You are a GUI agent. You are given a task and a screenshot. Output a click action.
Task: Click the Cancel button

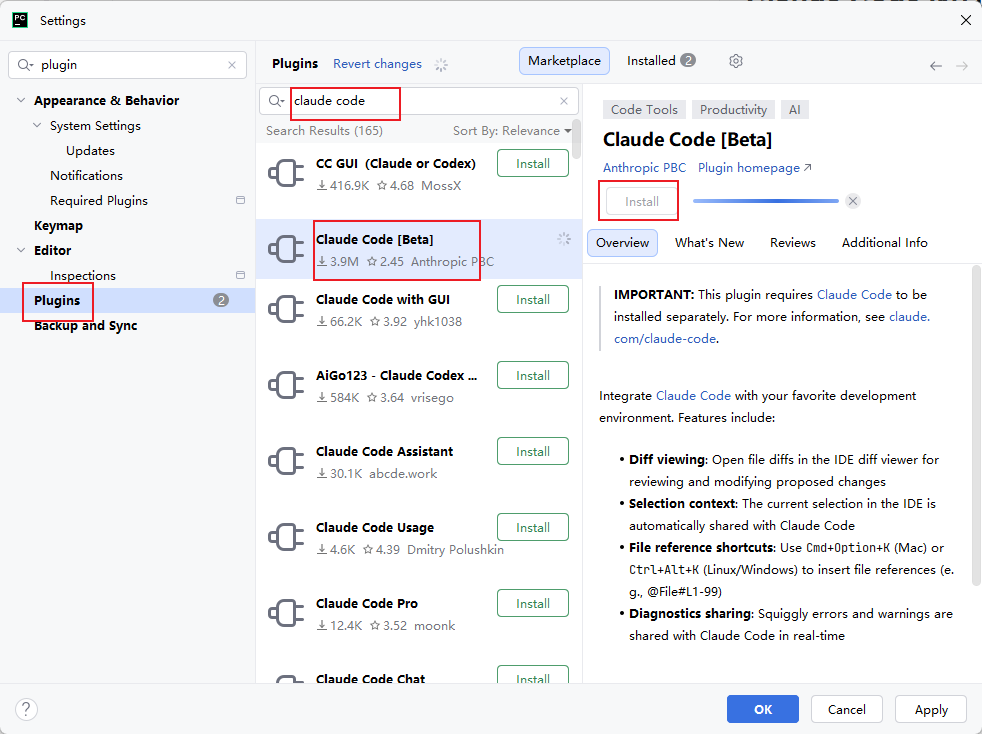tap(846, 709)
